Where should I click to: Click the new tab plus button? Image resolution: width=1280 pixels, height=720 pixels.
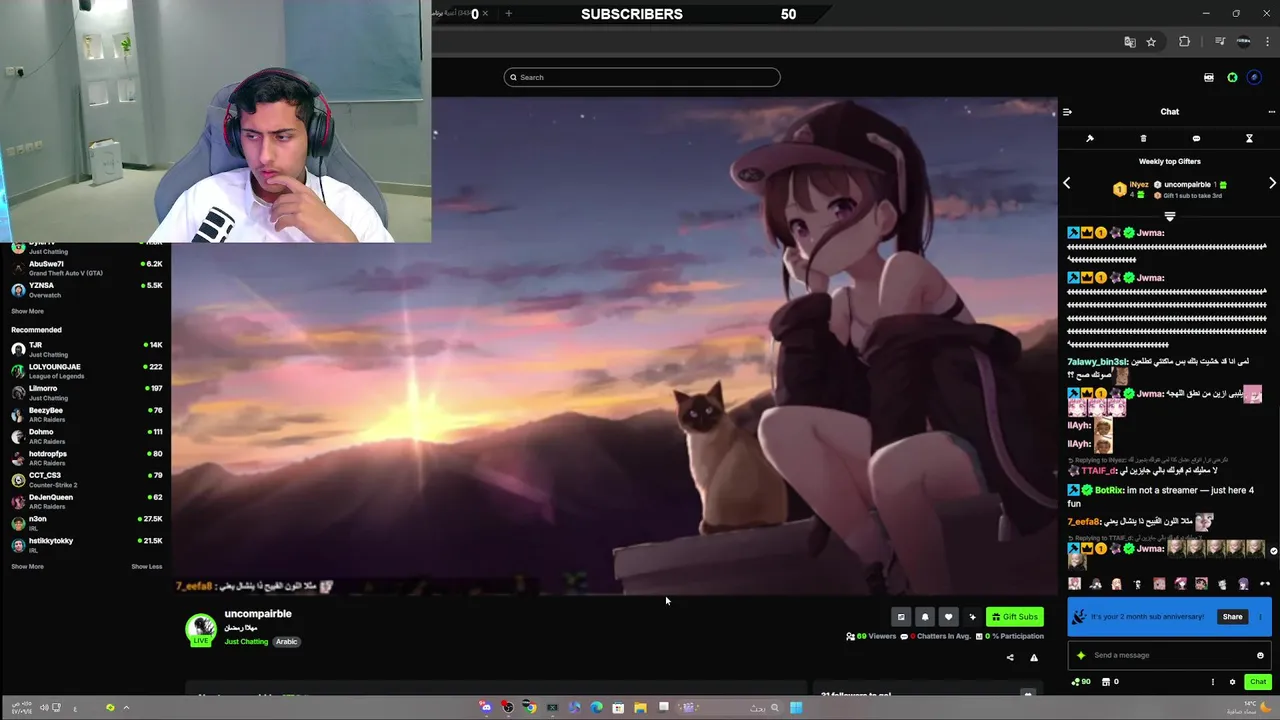coord(508,14)
